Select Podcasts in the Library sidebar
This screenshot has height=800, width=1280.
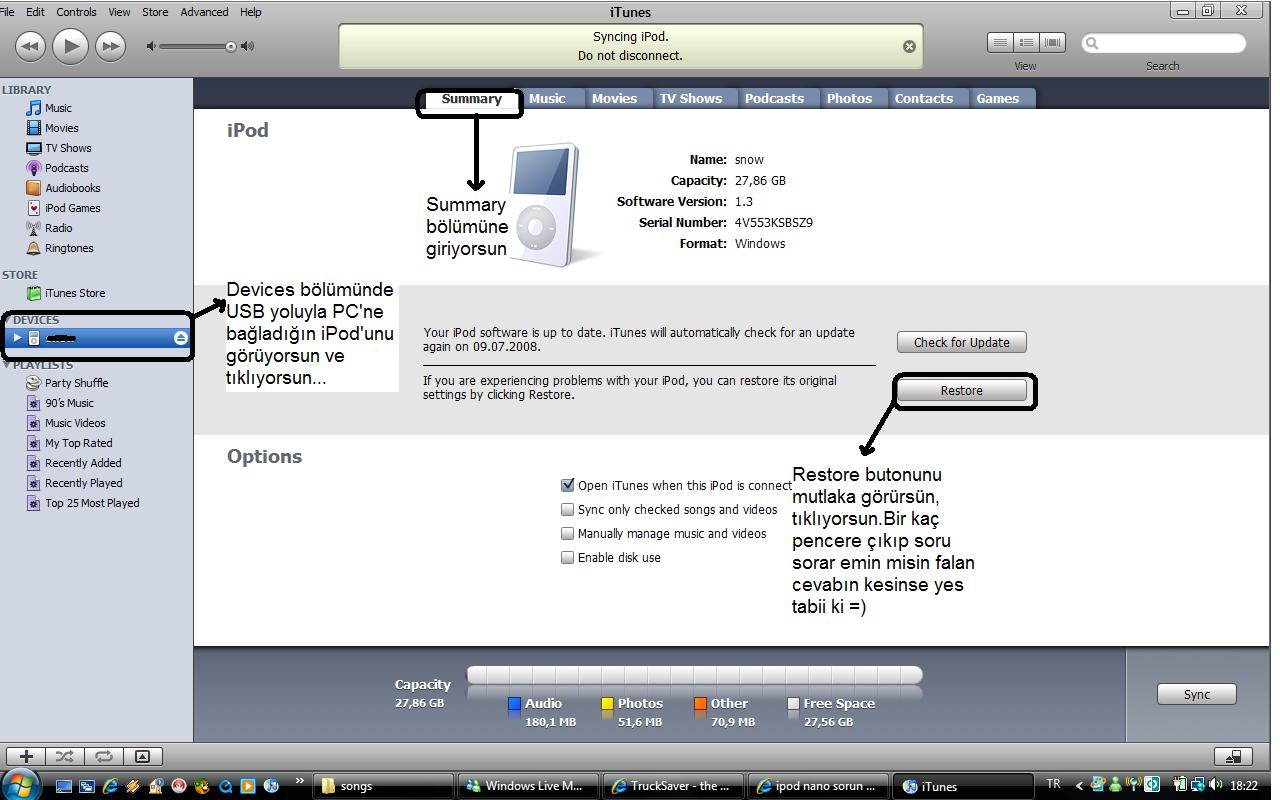pyautogui.click(x=66, y=168)
